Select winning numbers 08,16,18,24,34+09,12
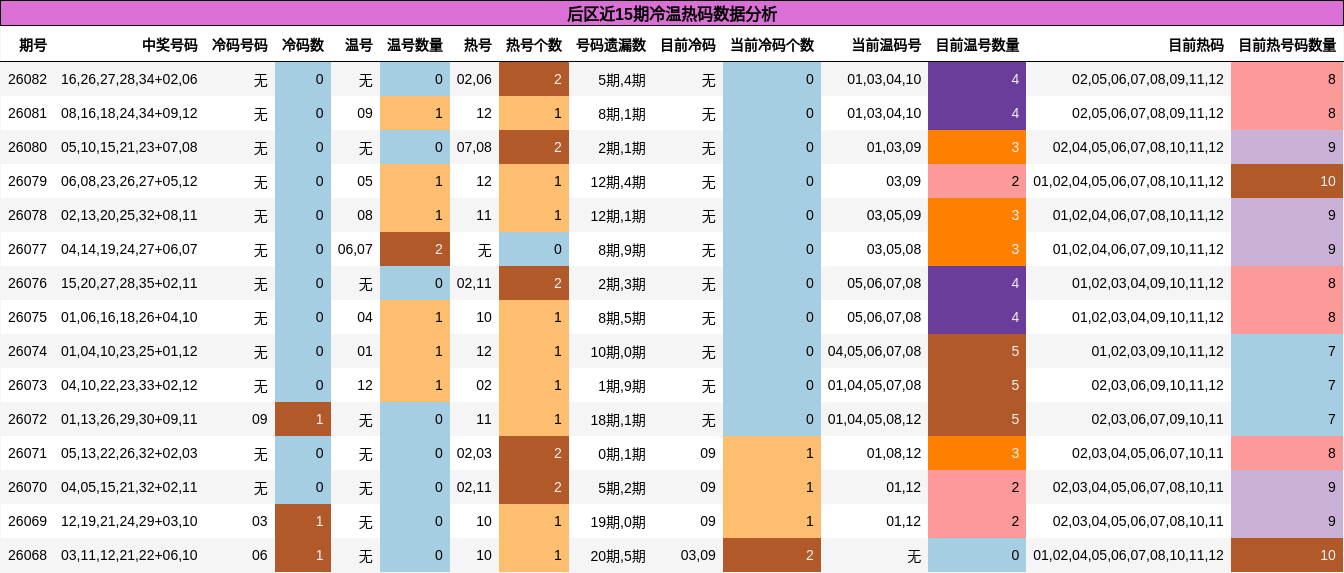This screenshot has width=1344, height=573. click(129, 113)
